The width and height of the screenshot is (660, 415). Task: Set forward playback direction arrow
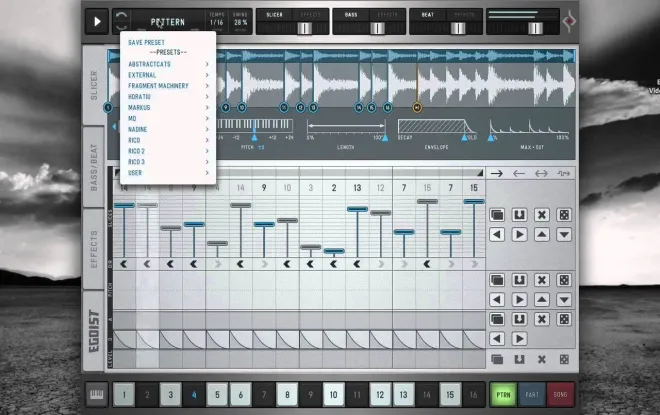click(x=497, y=173)
